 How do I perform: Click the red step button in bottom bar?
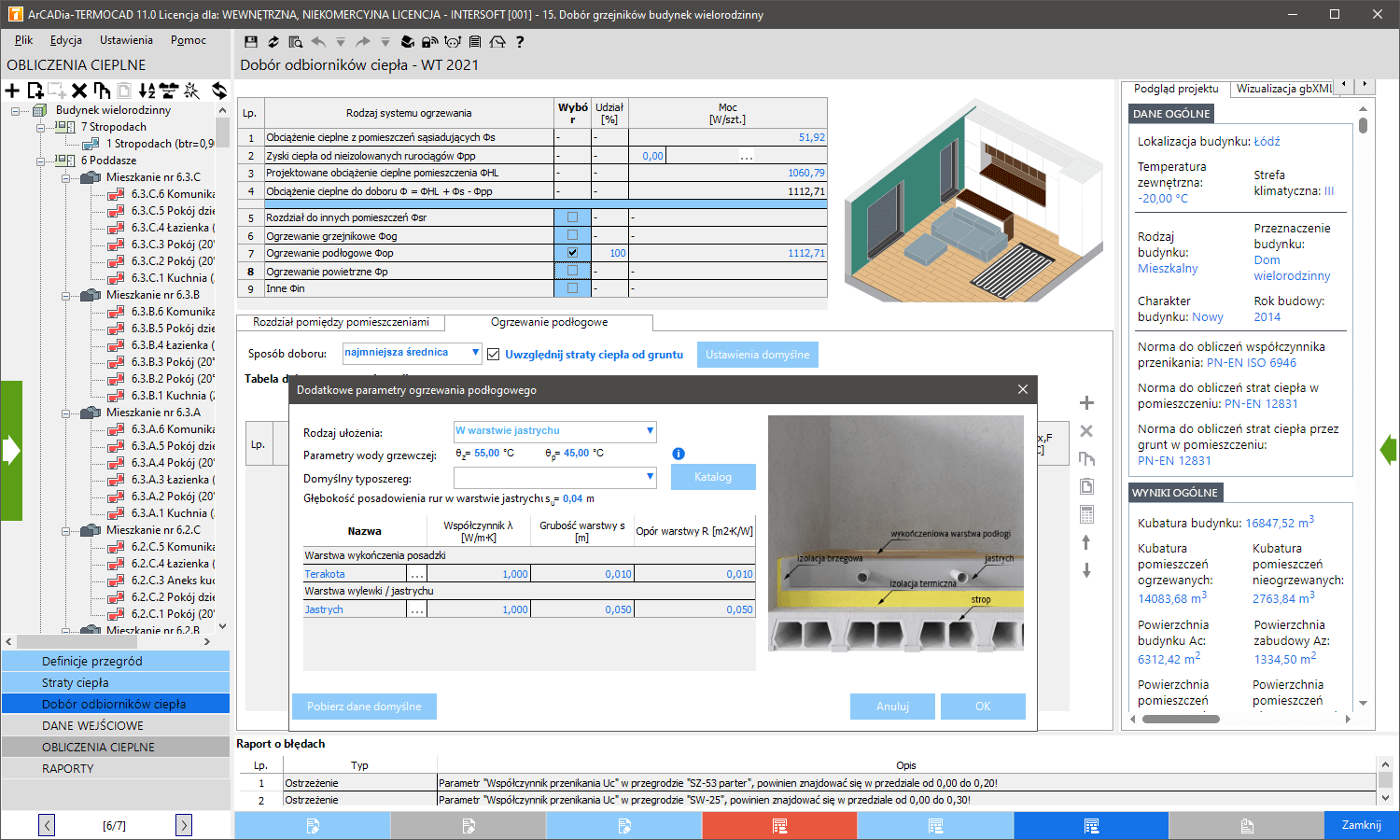[x=779, y=825]
